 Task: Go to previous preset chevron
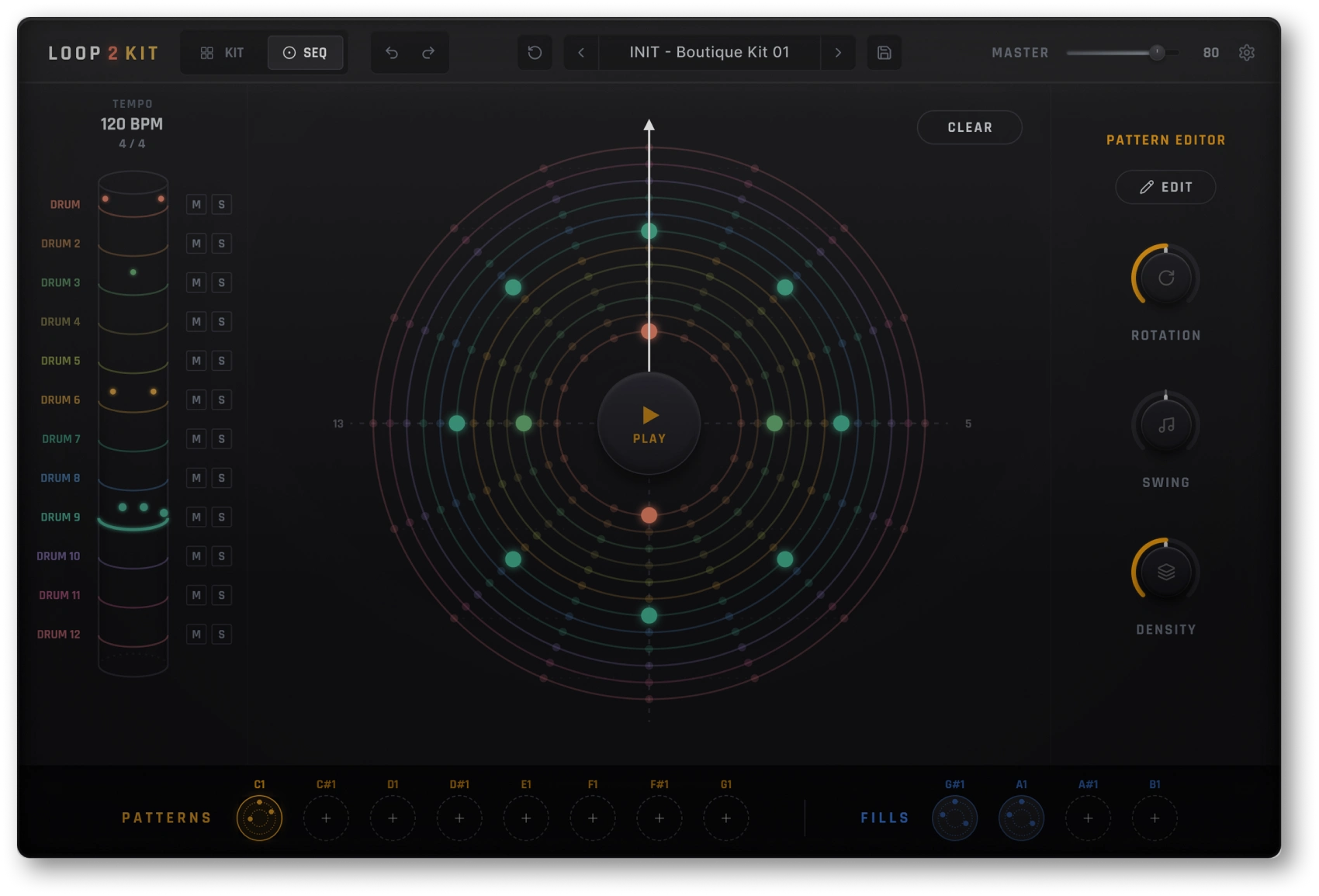(581, 53)
